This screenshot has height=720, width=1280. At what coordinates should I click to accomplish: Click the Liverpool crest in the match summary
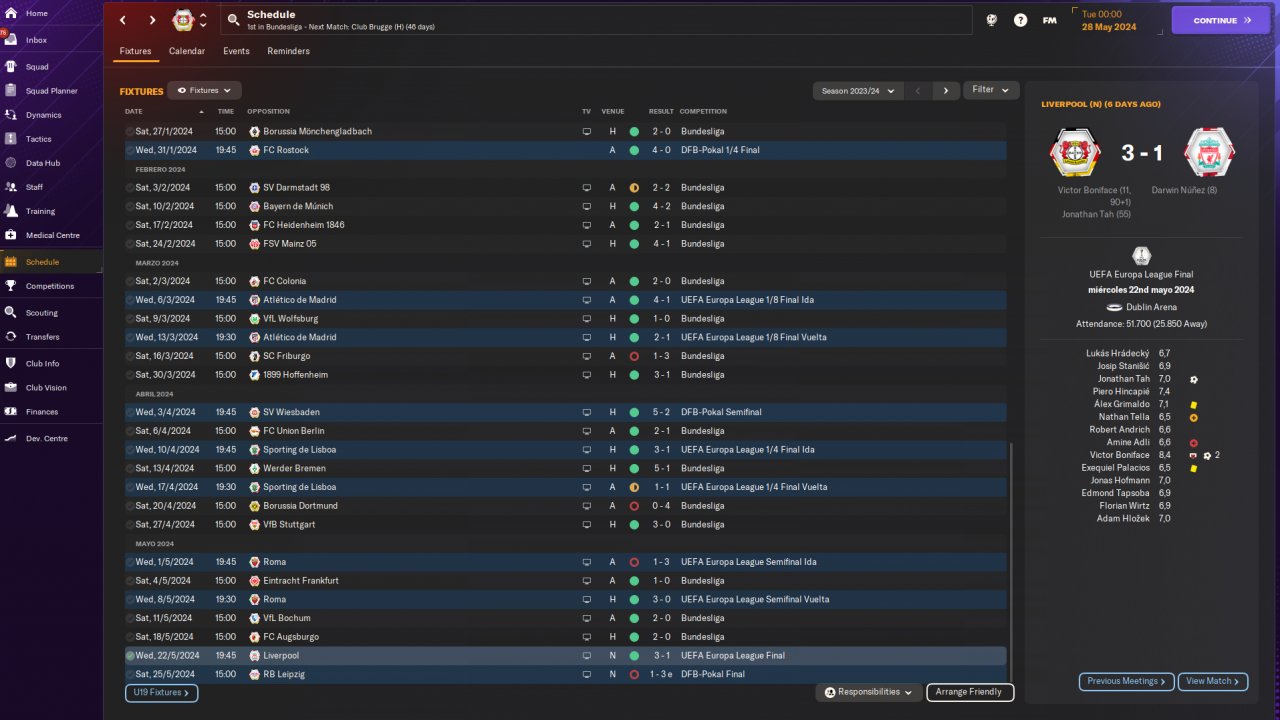1209,153
